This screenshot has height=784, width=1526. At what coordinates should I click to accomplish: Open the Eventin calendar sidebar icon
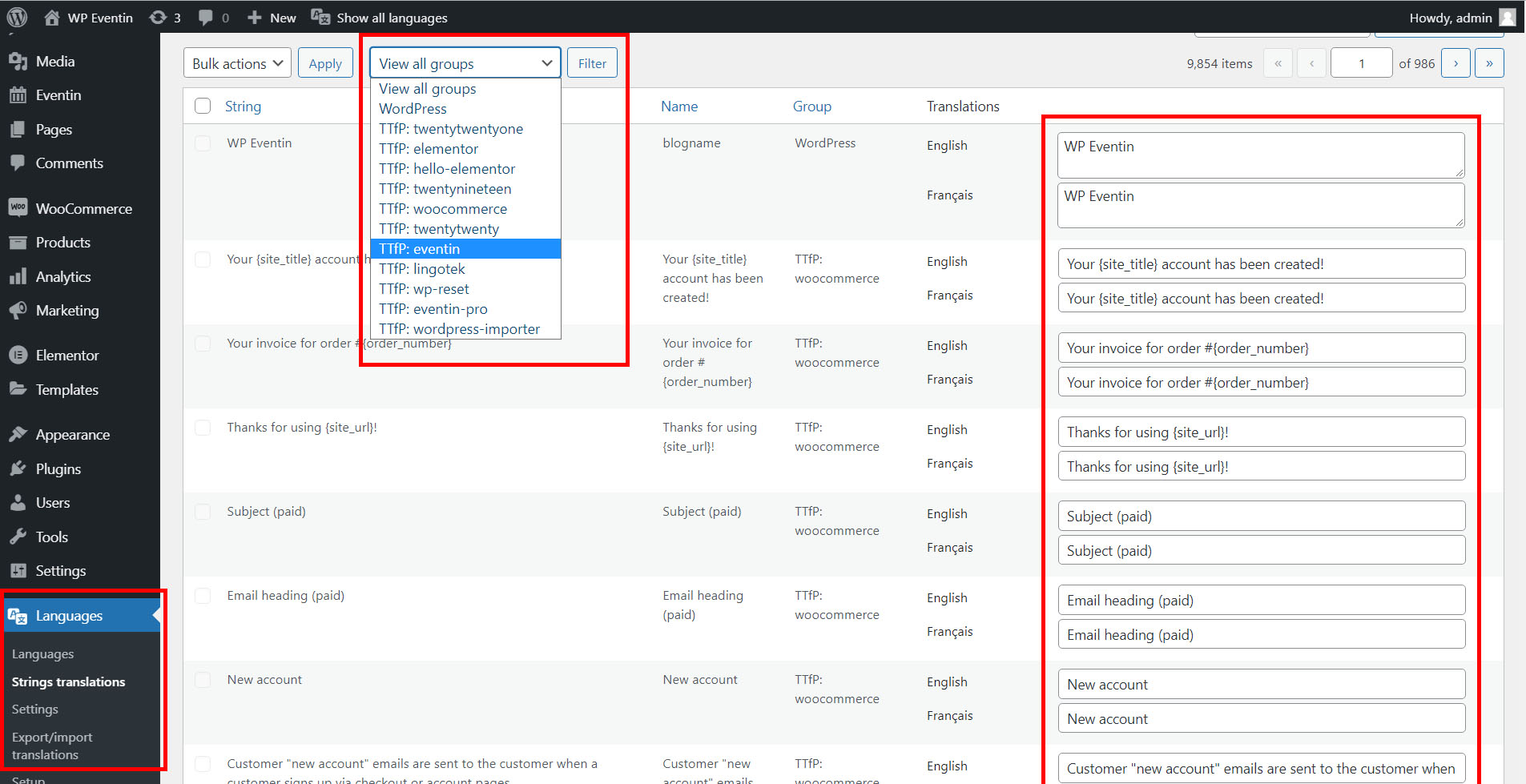point(18,95)
